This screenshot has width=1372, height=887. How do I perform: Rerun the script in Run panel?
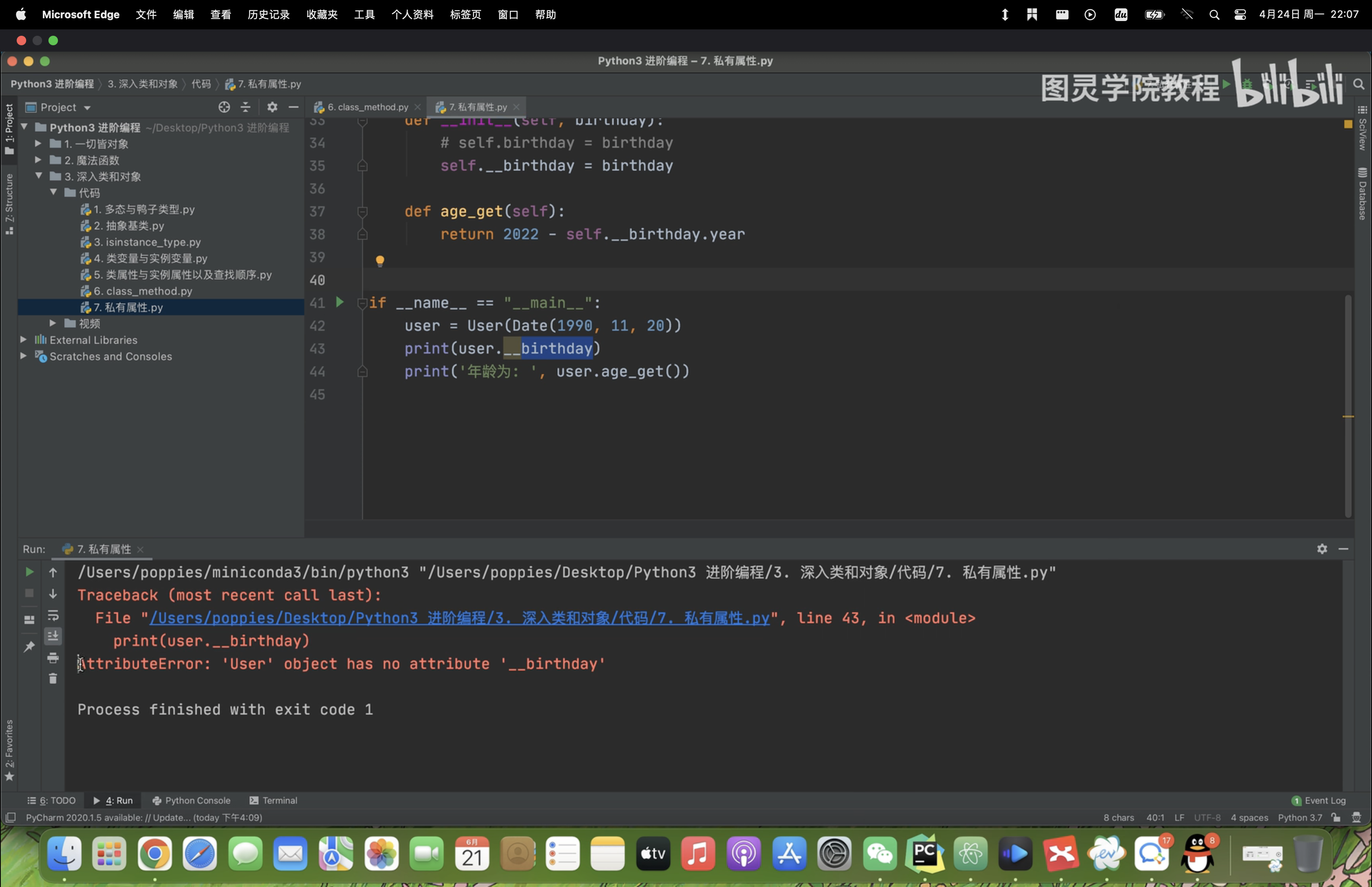click(x=29, y=572)
